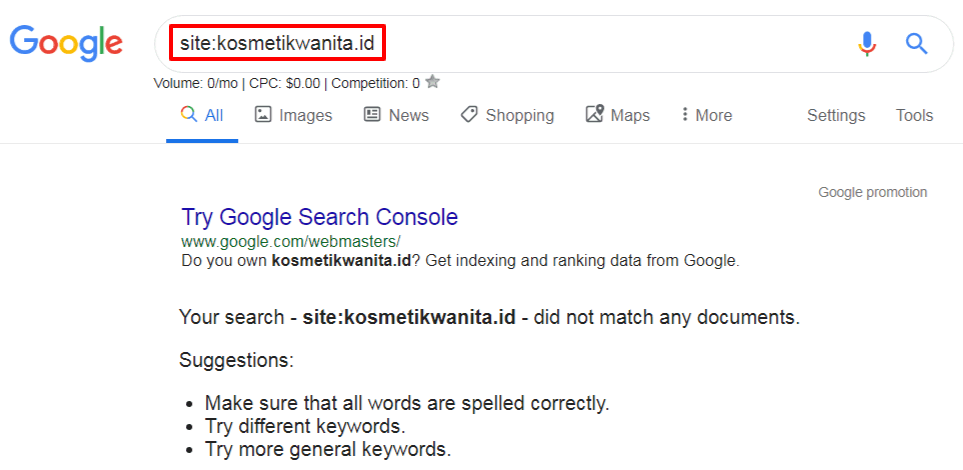Go to the Maps tab
This screenshot has height=470, width=963.
coord(617,115)
